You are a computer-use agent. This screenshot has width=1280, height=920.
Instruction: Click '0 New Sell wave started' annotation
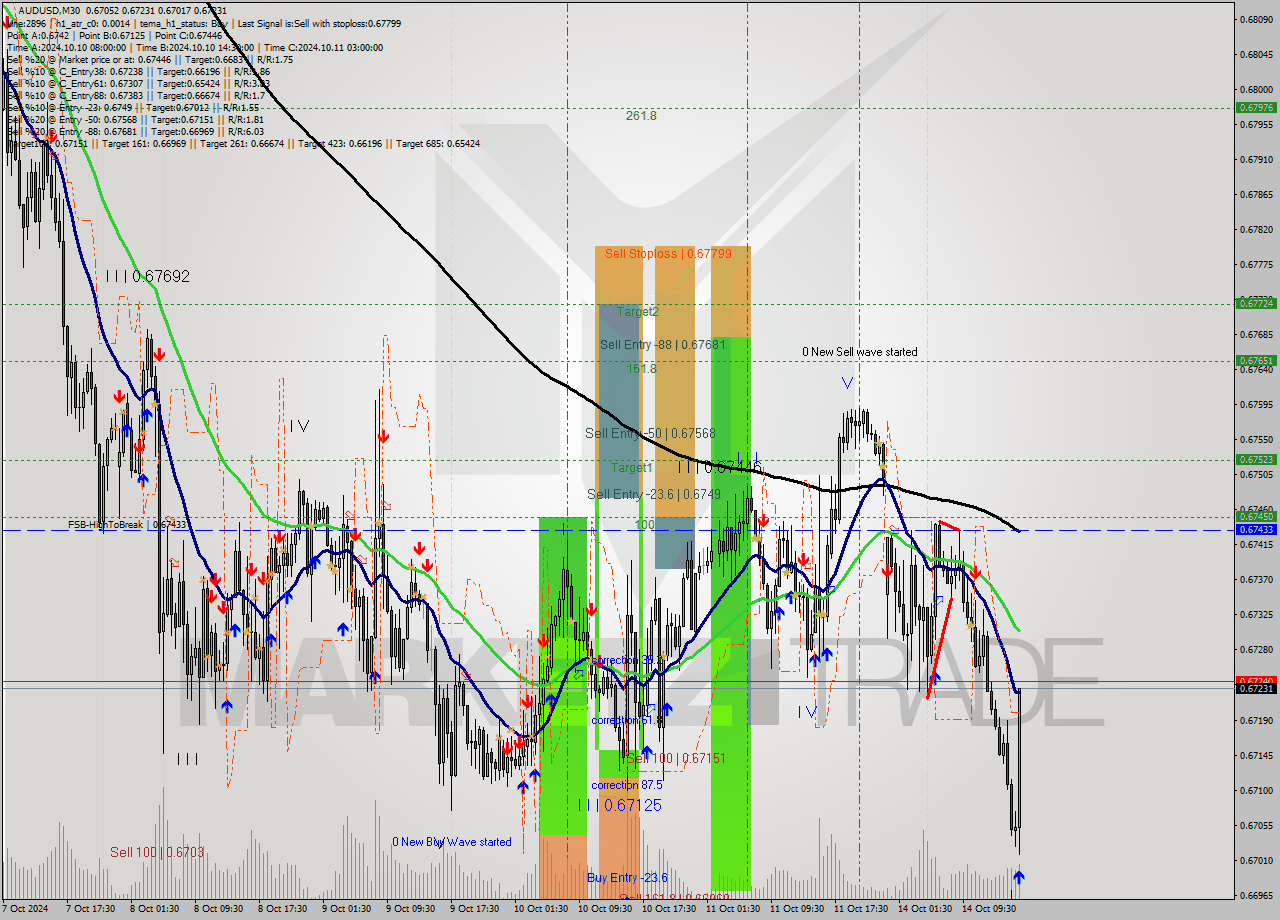pyautogui.click(x=860, y=352)
